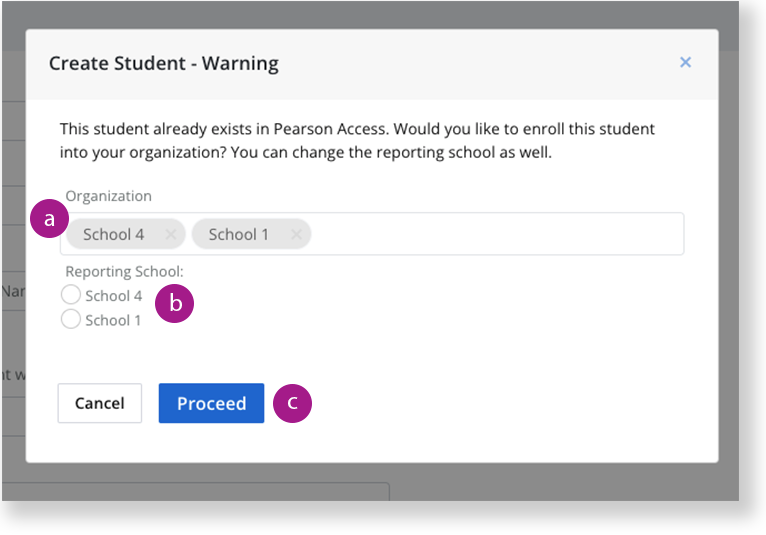
Task: Click the 'student already exists' message text
Action: pos(357,141)
